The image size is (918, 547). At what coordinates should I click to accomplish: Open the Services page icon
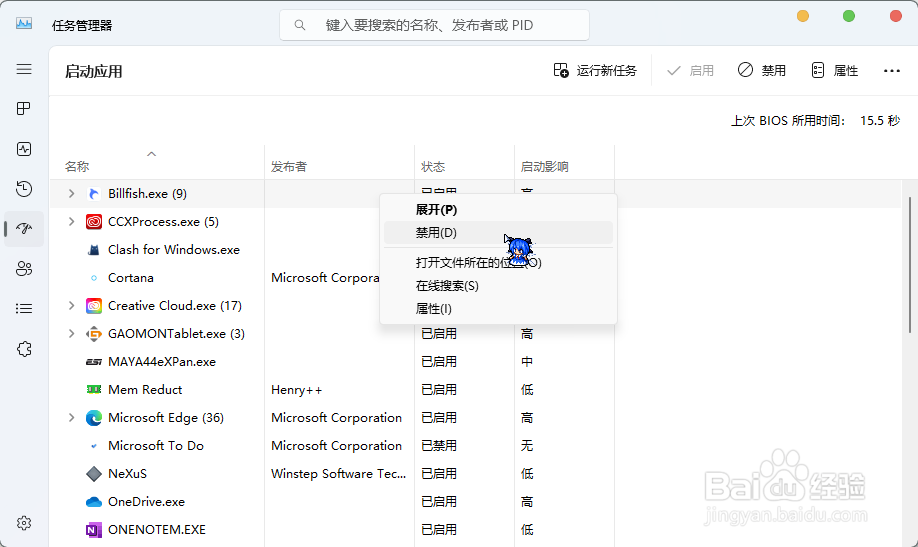tap(24, 349)
